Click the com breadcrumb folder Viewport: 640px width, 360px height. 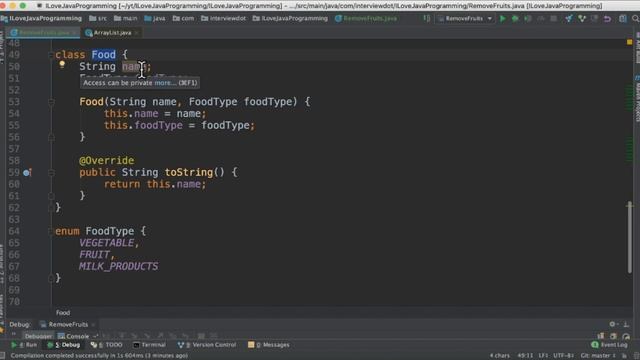(183, 18)
